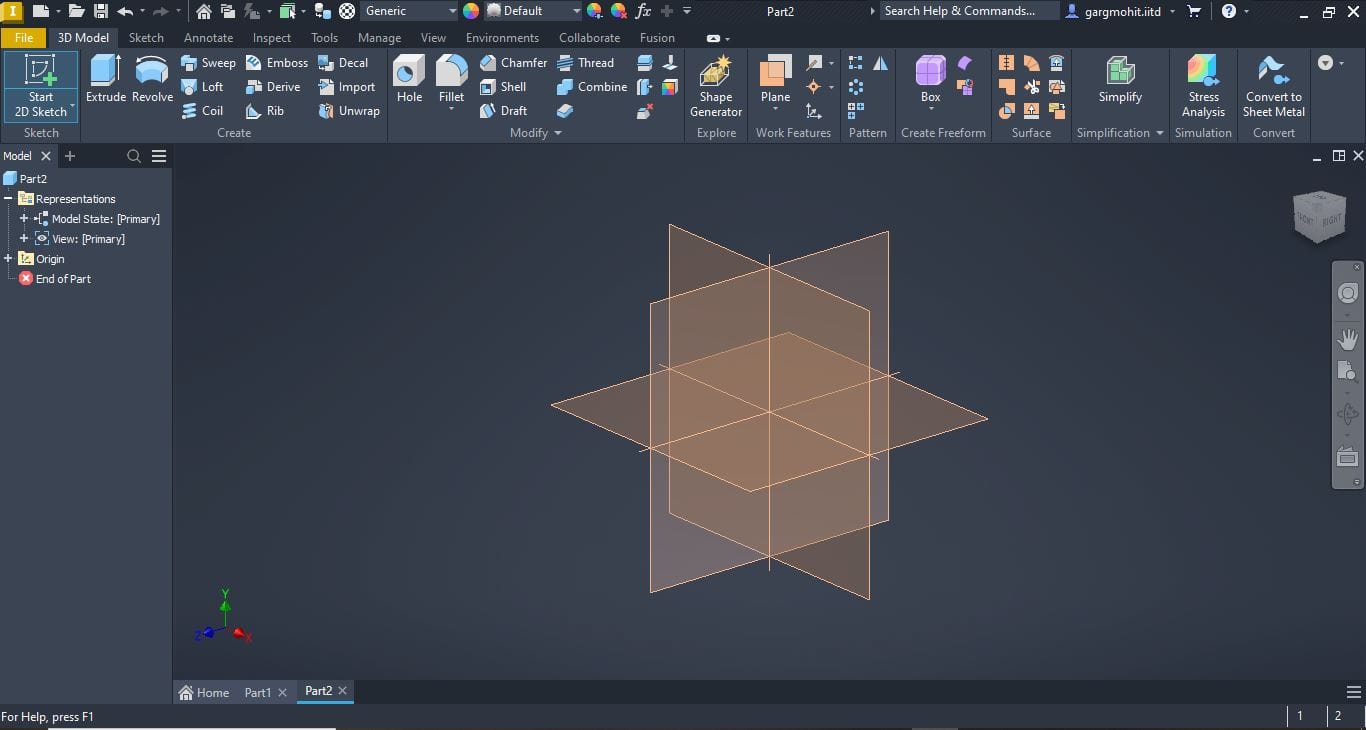Switch to the Annotate ribbon tab
The height and width of the screenshot is (730, 1366).
pyautogui.click(x=208, y=38)
